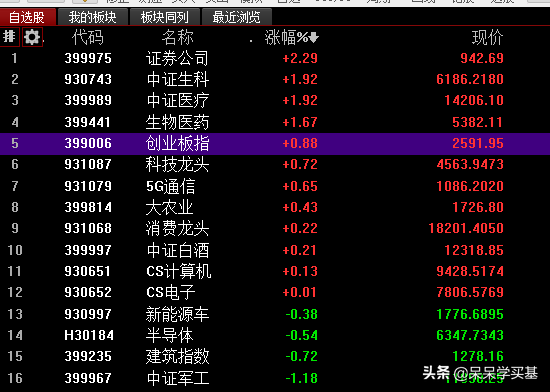
Task: Select the 大农业 index name
Action: [169, 208]
